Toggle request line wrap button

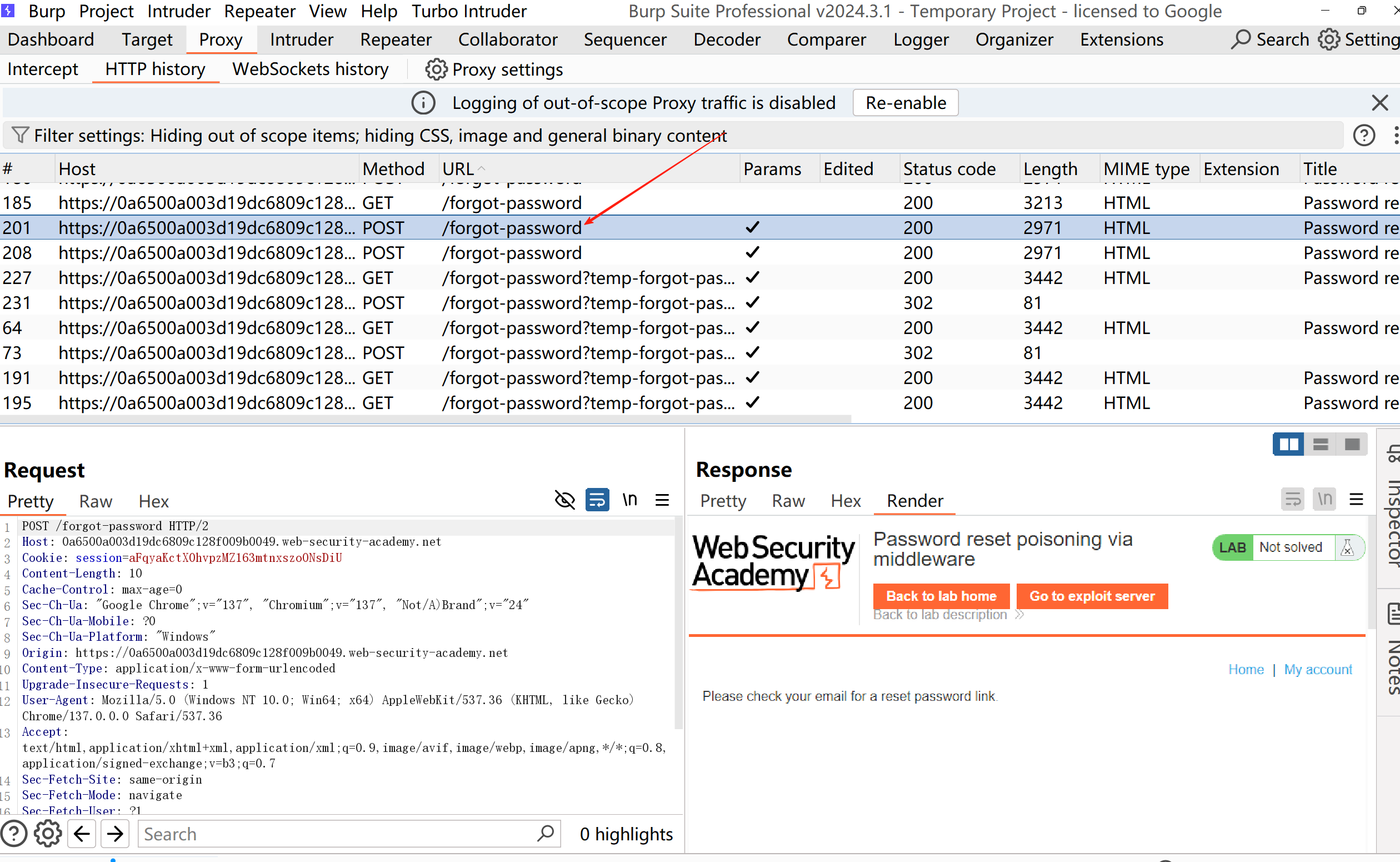pos(597,500)
